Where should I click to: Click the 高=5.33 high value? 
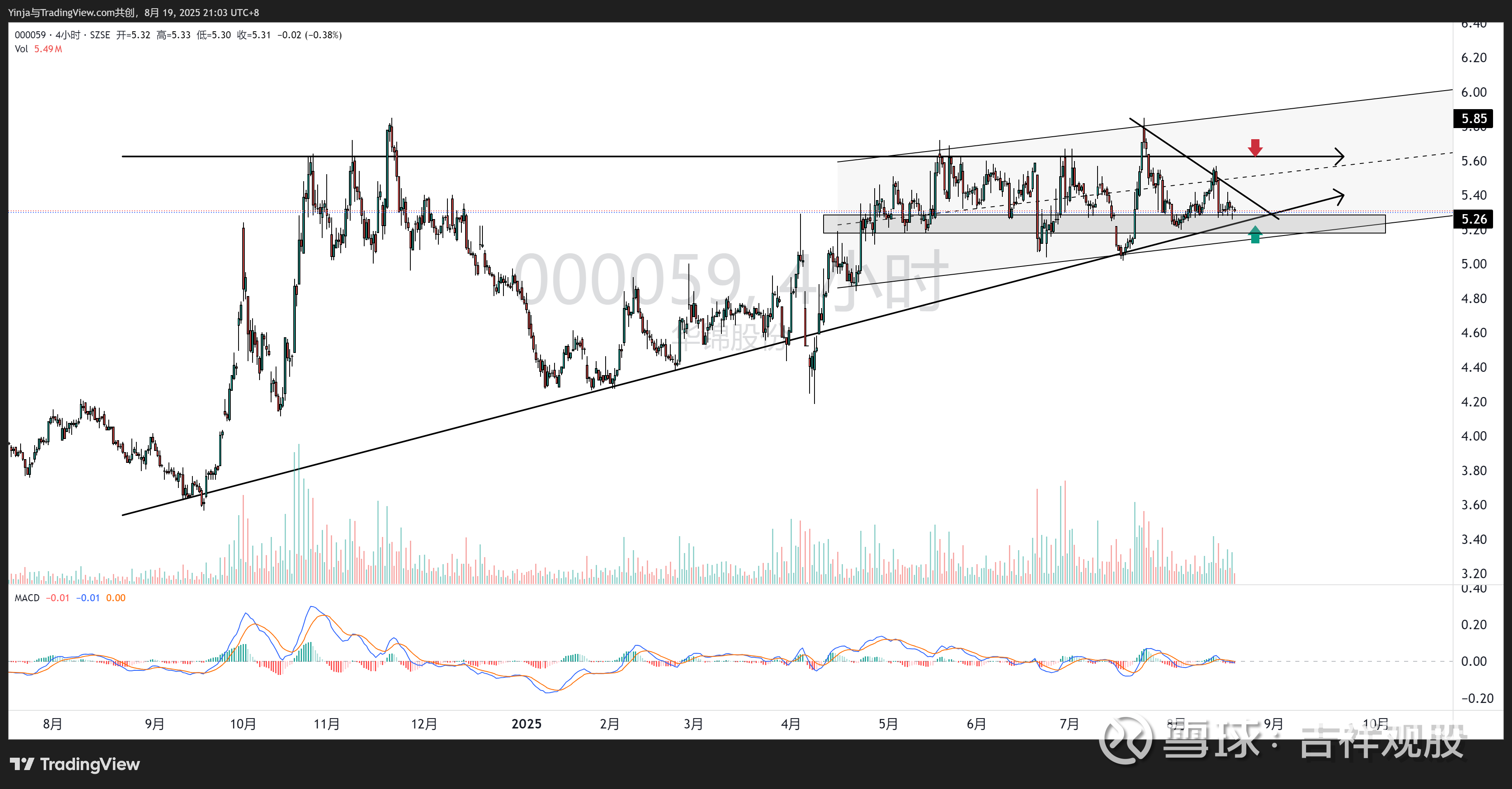(174, 35)
